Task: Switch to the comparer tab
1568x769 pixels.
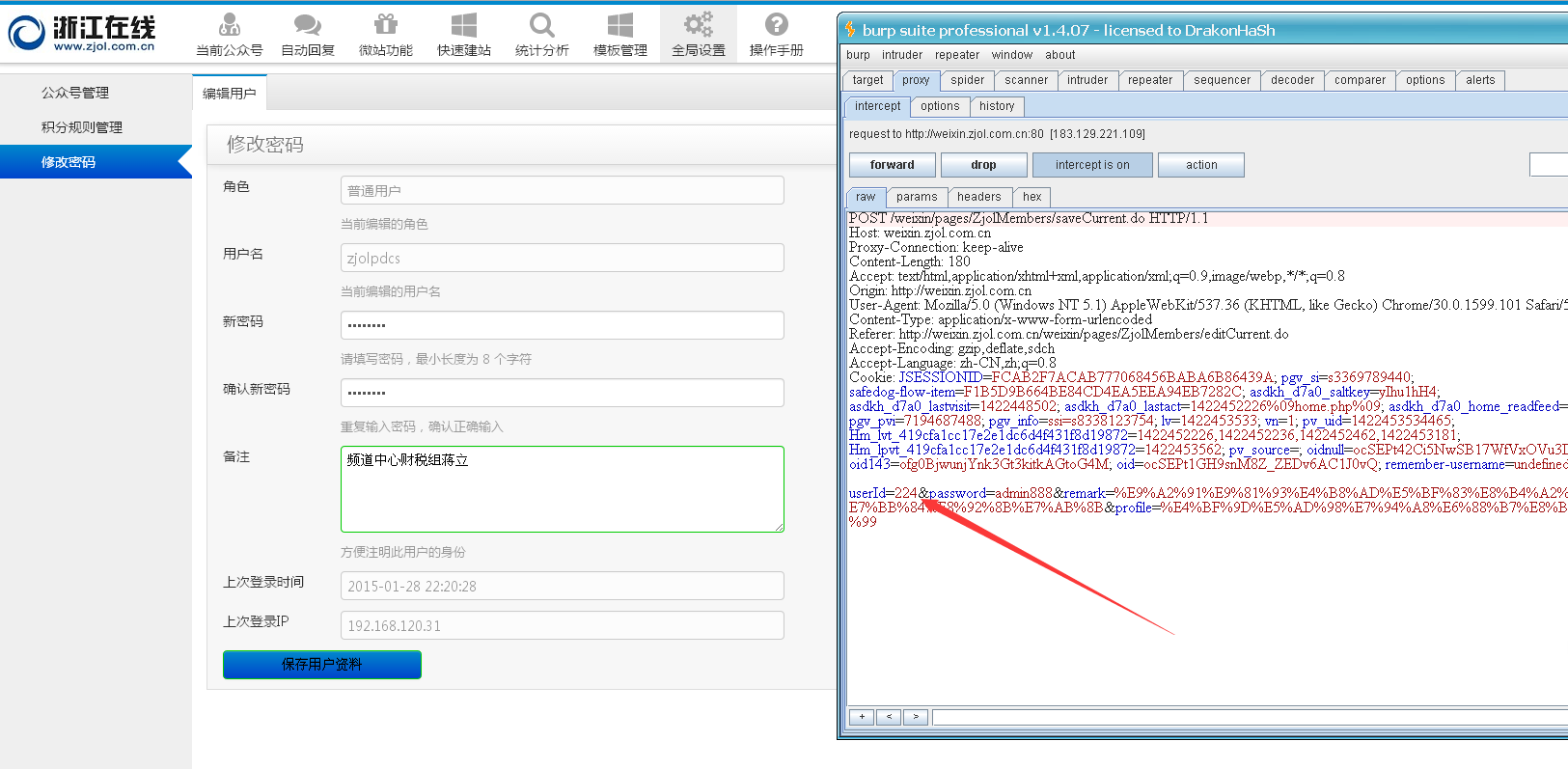Action: 1360,80
